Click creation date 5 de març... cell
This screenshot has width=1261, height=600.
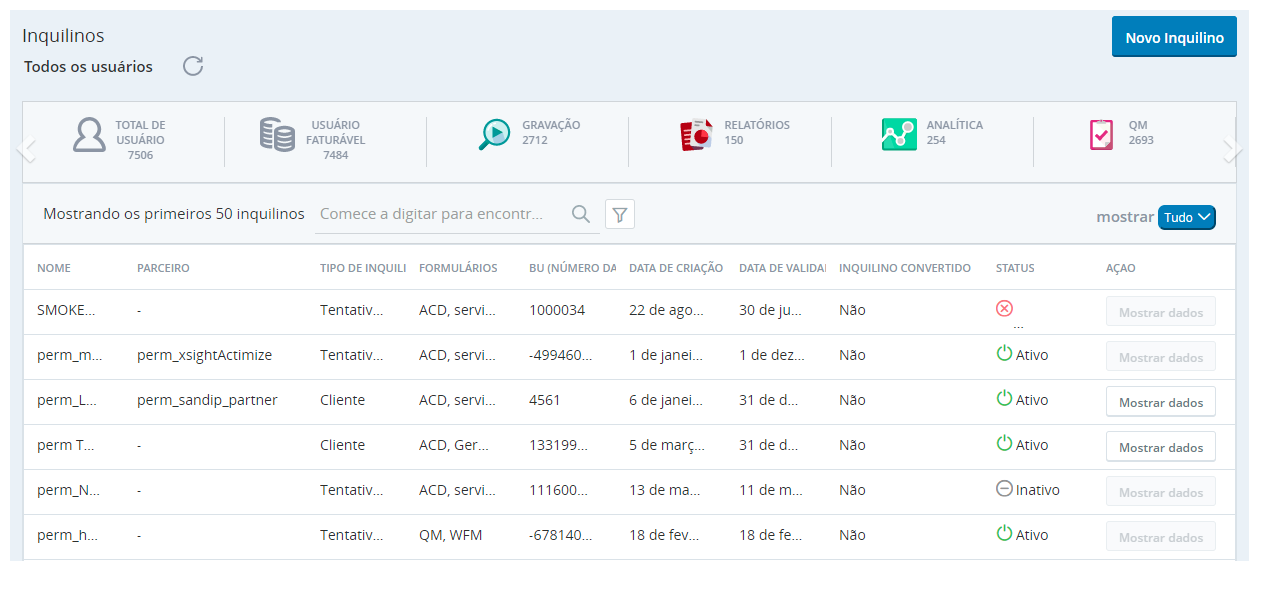click(x=666, y=445)
